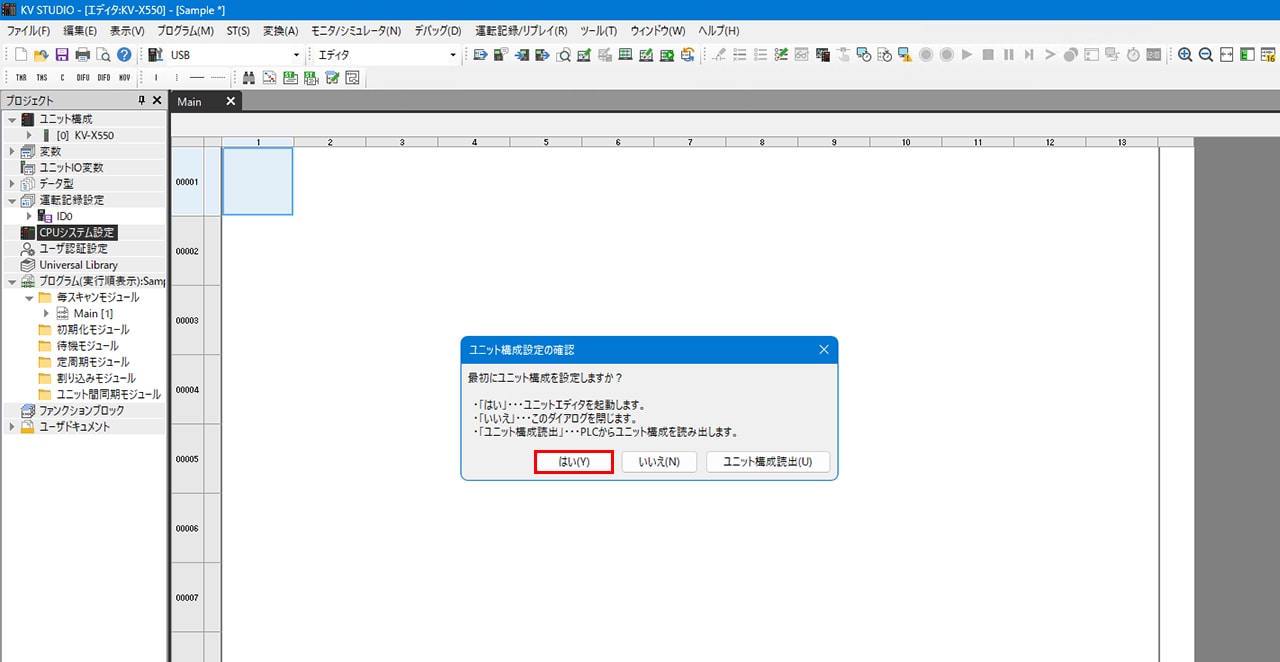Close the ユニット構成設定の確認 dialog
The width and height of the screenshot is (1280, 662).
tap(823, 350)
